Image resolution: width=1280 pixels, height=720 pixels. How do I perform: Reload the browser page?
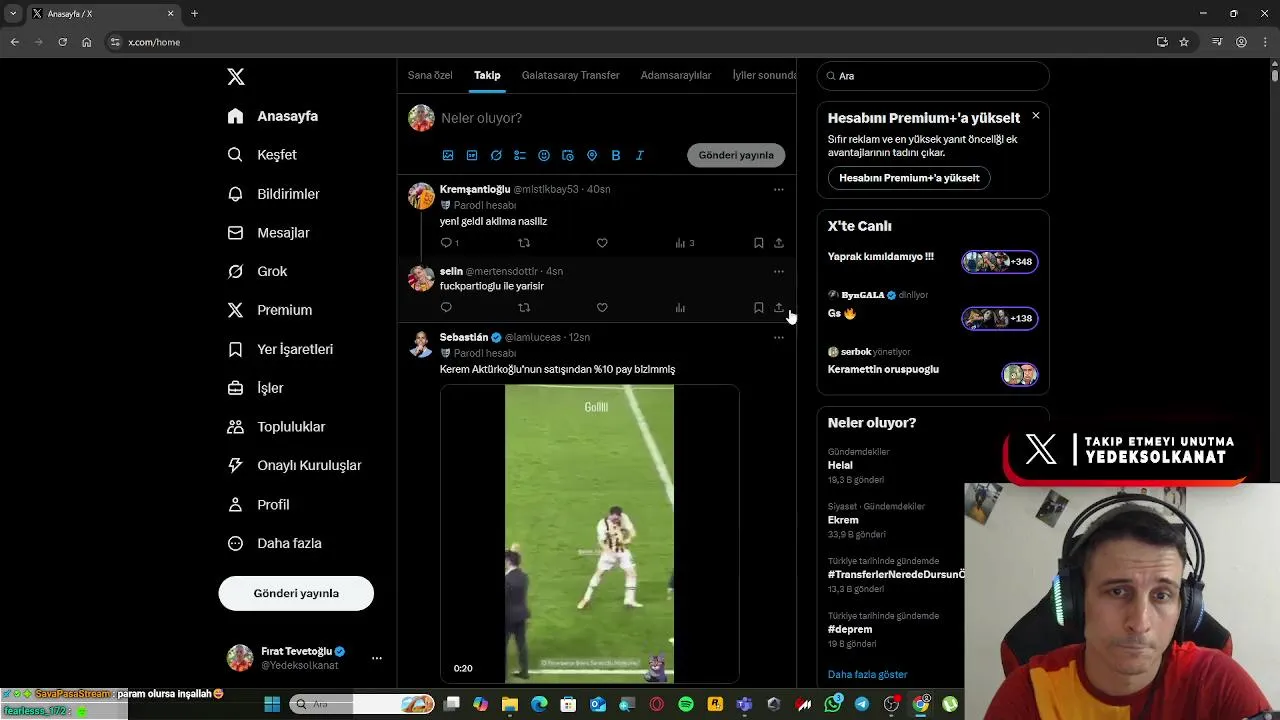pyautogui.click(x=62, y=42)
